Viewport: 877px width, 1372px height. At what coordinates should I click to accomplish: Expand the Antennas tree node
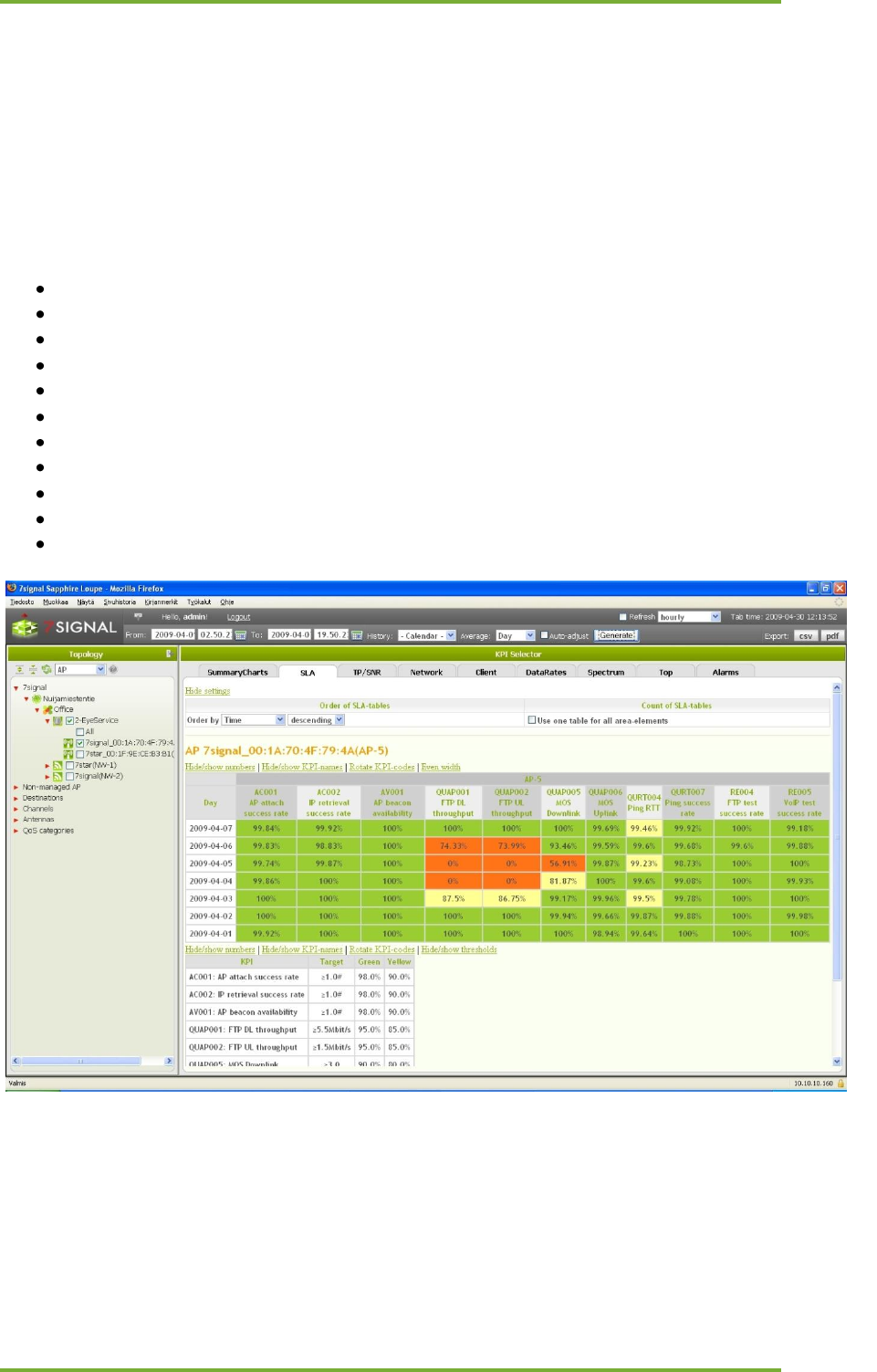coord(16,820)
